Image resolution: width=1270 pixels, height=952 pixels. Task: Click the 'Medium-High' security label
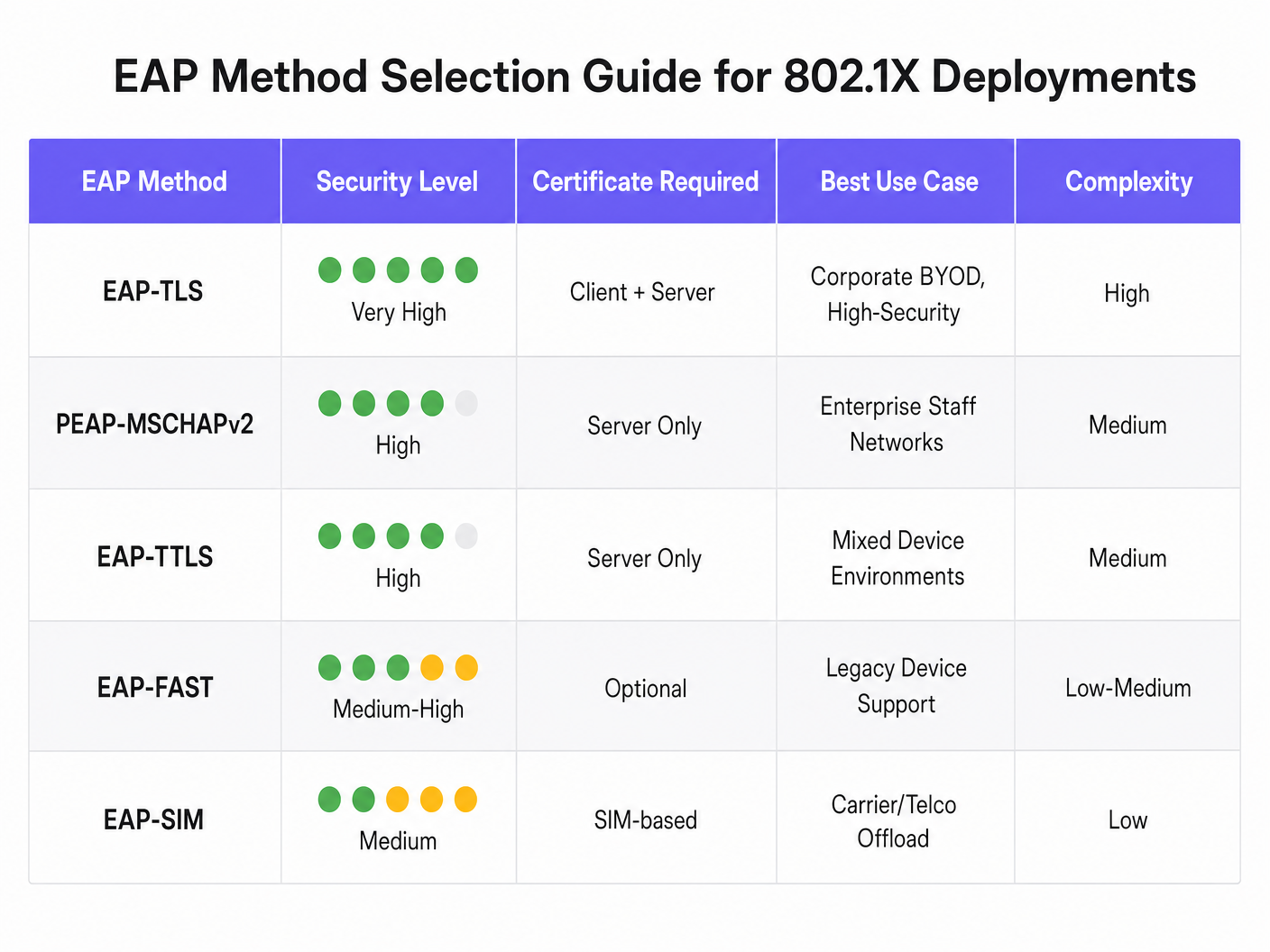tap(398, 709)
